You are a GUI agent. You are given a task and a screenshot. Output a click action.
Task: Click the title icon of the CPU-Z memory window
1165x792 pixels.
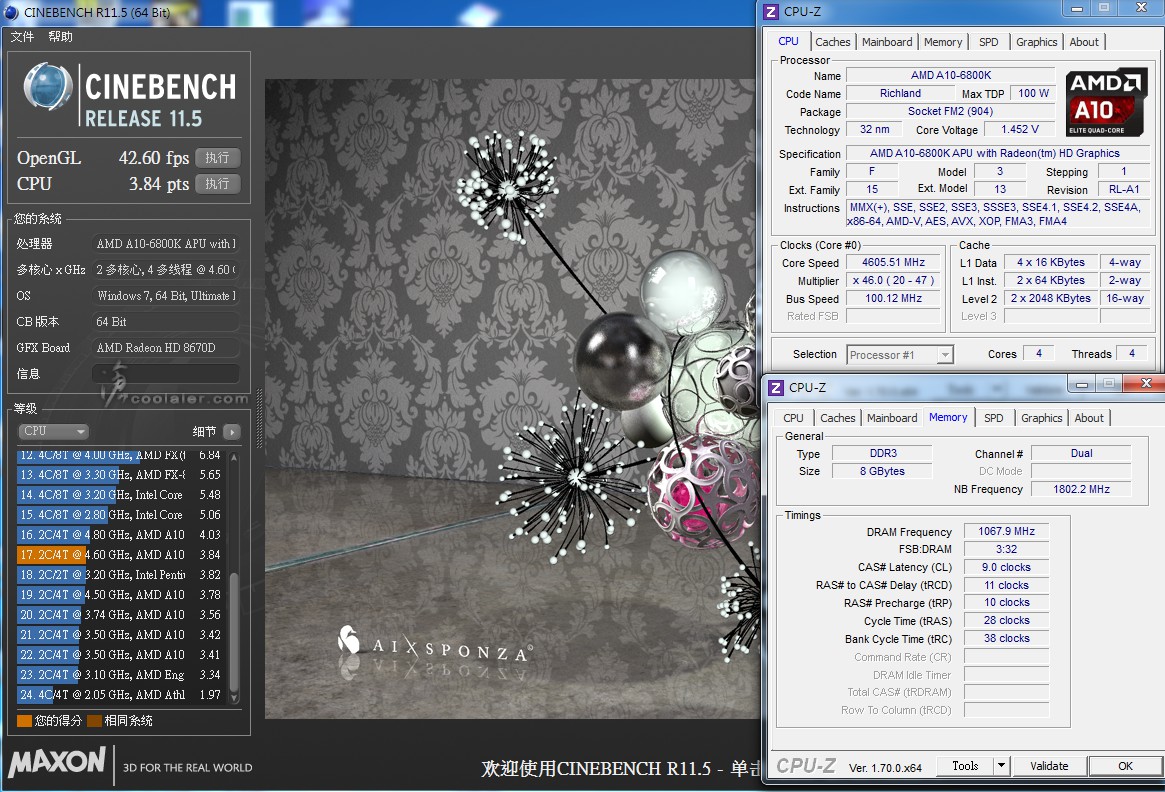[x=776, y=388]
